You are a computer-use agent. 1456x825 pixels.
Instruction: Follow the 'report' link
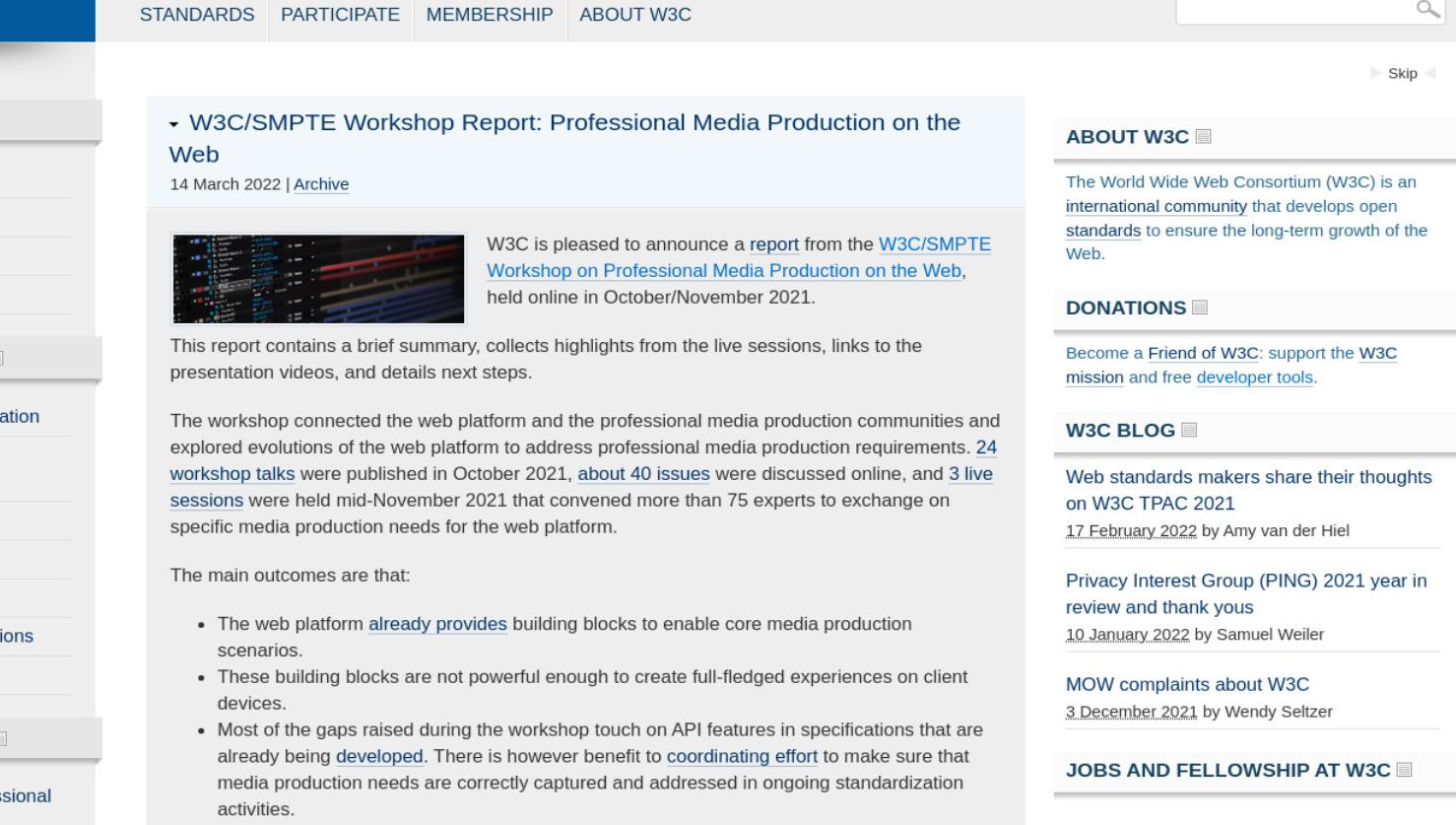pos(774,244)
